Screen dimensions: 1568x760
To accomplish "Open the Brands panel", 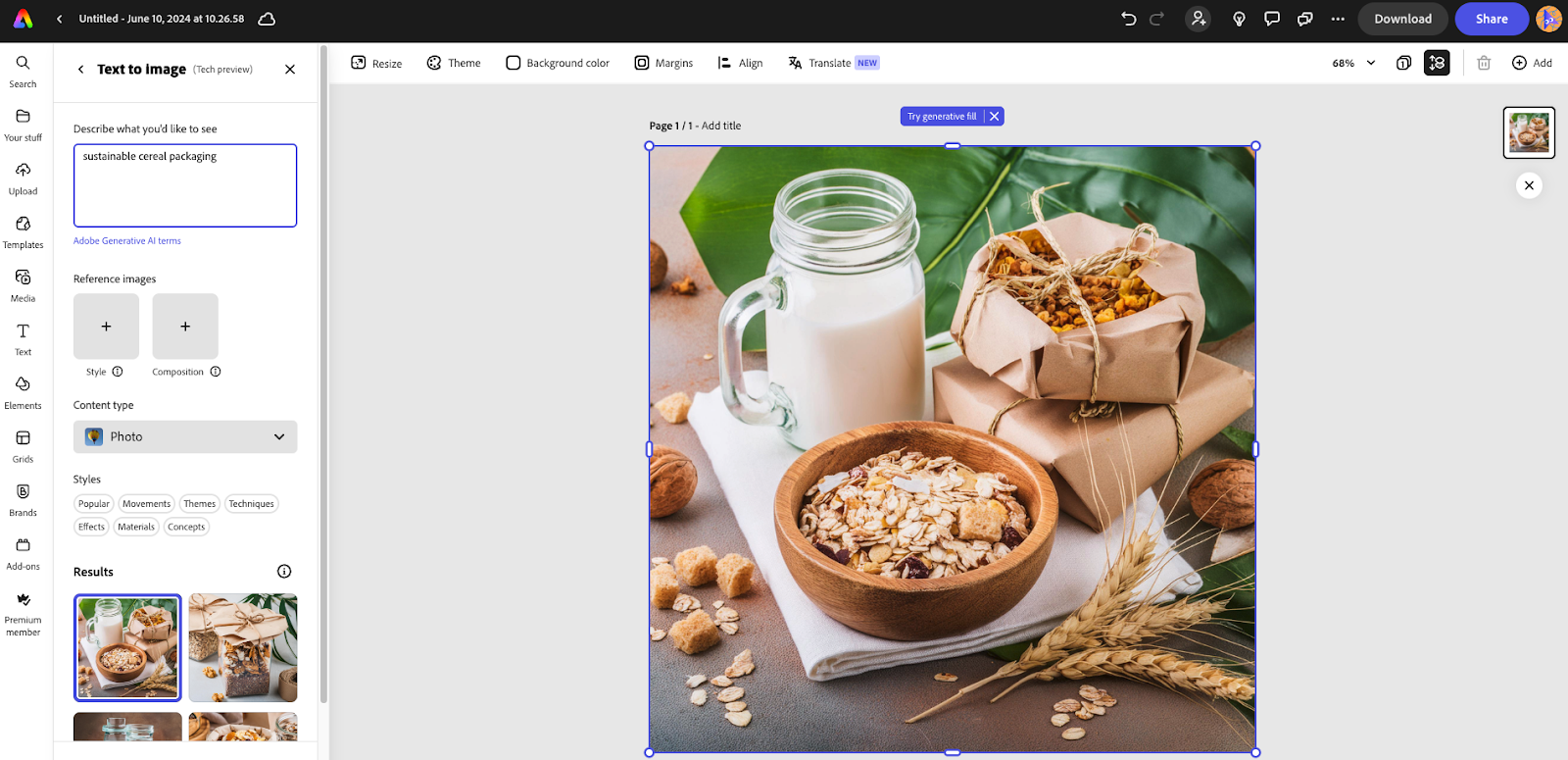I will tap(23, 500).
